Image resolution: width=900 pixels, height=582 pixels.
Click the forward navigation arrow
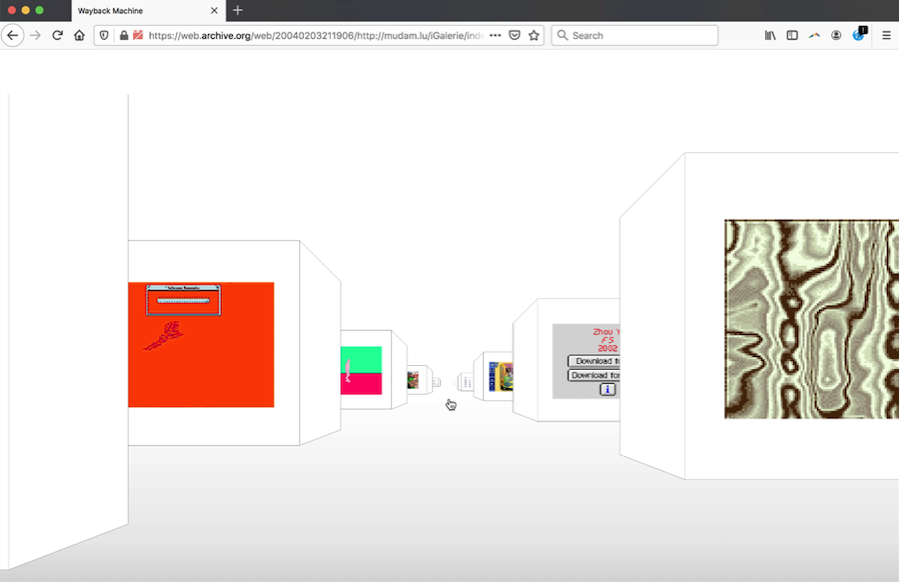click(36, 36)
